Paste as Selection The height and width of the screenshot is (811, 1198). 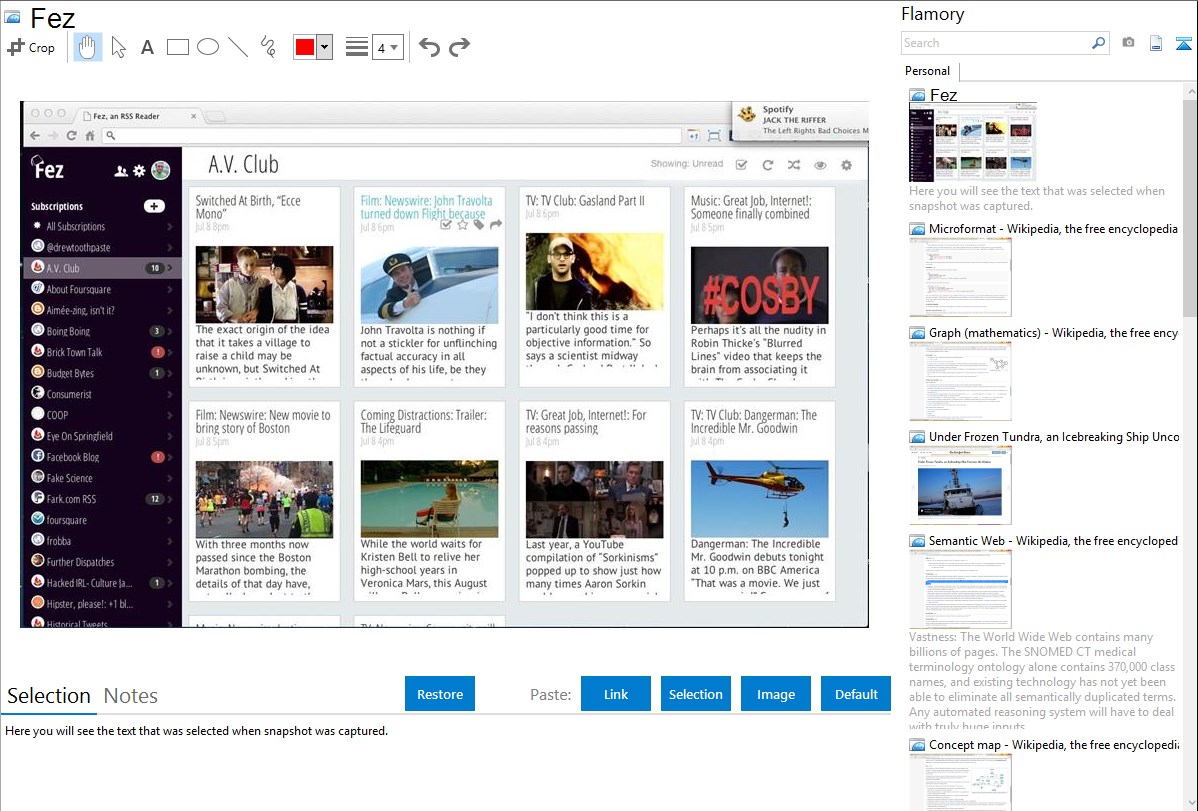(695, 694)
